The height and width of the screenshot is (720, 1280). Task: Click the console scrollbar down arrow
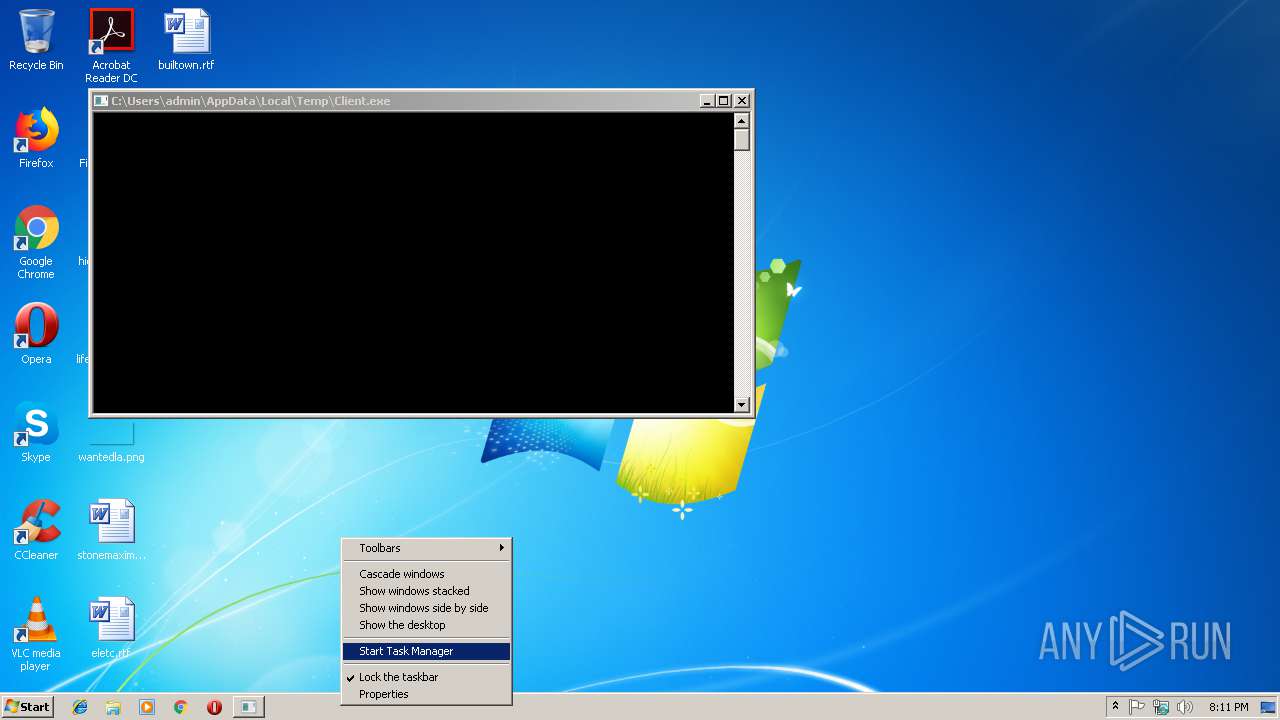(742, 405)
